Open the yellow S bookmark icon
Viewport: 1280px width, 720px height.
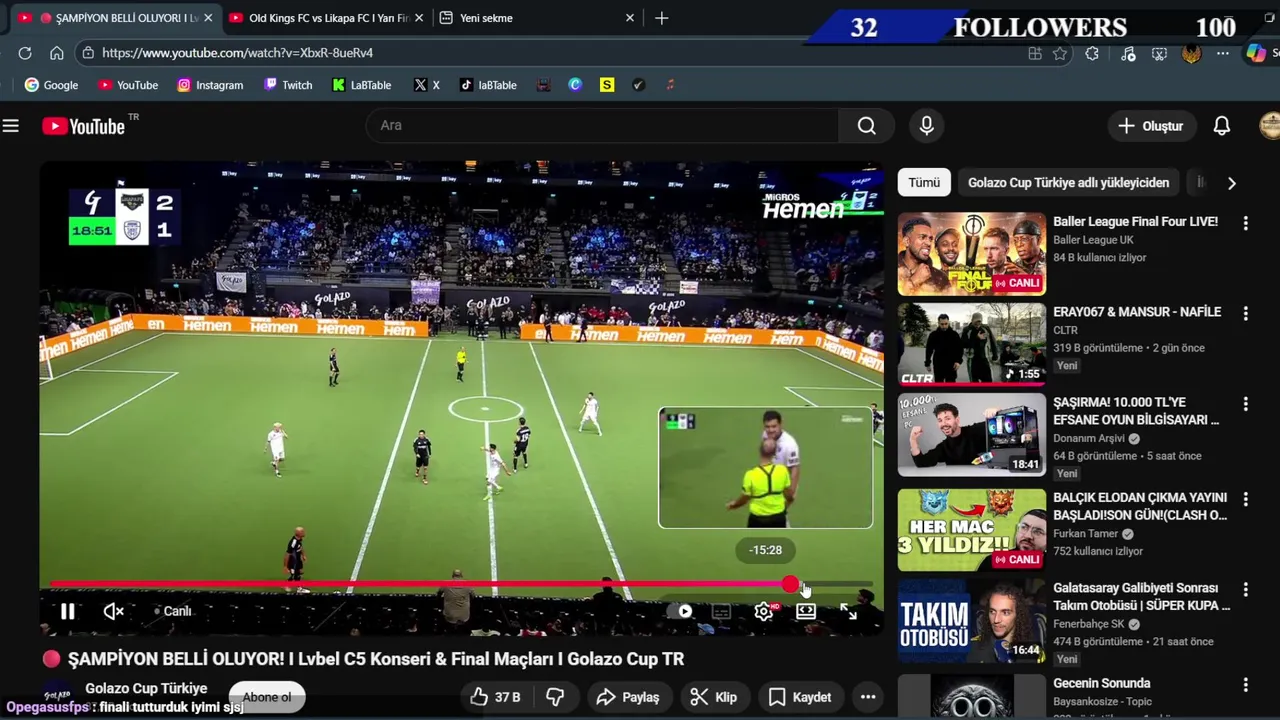pos(607,85)
